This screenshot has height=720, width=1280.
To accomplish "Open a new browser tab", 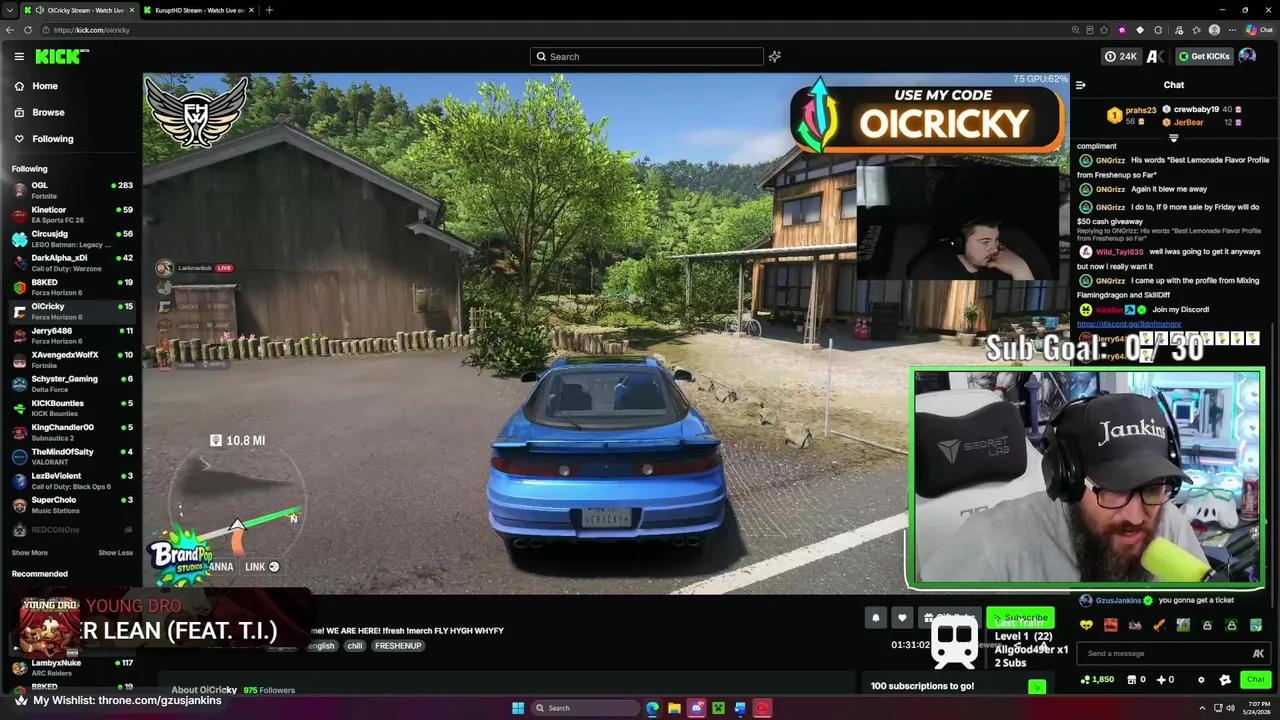I will pyautogui.click(x=269, y=10).
